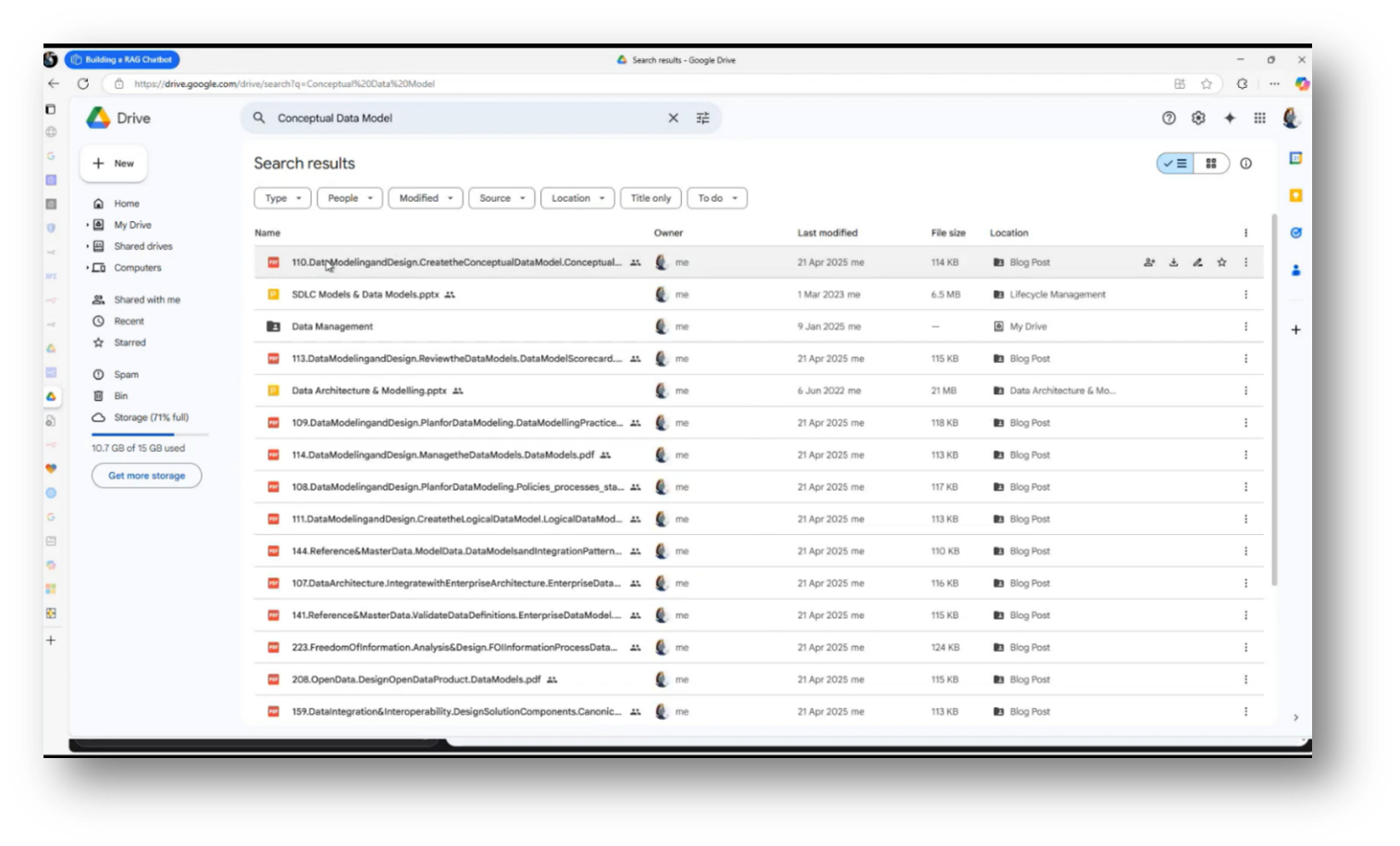Screen dimensions: 1400x846
Task: Switch to list layout view
Action: (1175, 164)
